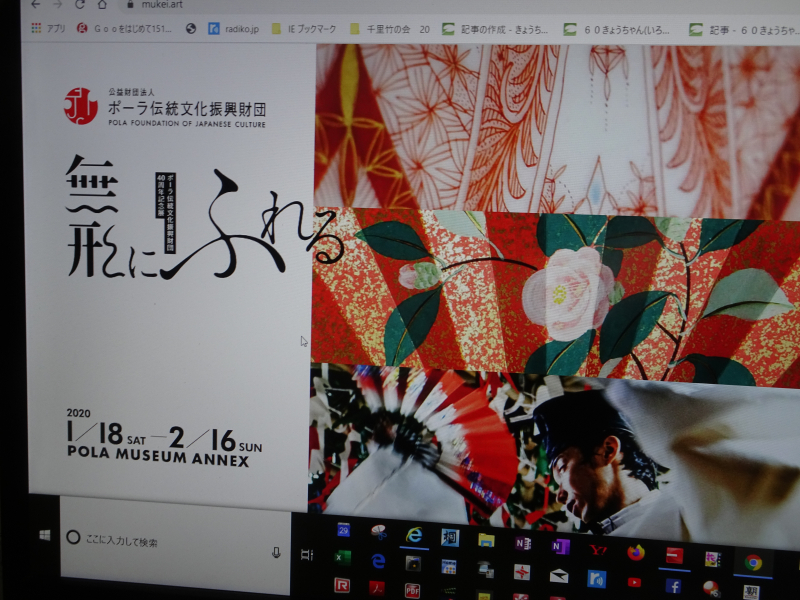Open the Windows Start menu
800x600 pixels.
pyautogui.click(x=45, y=535)
